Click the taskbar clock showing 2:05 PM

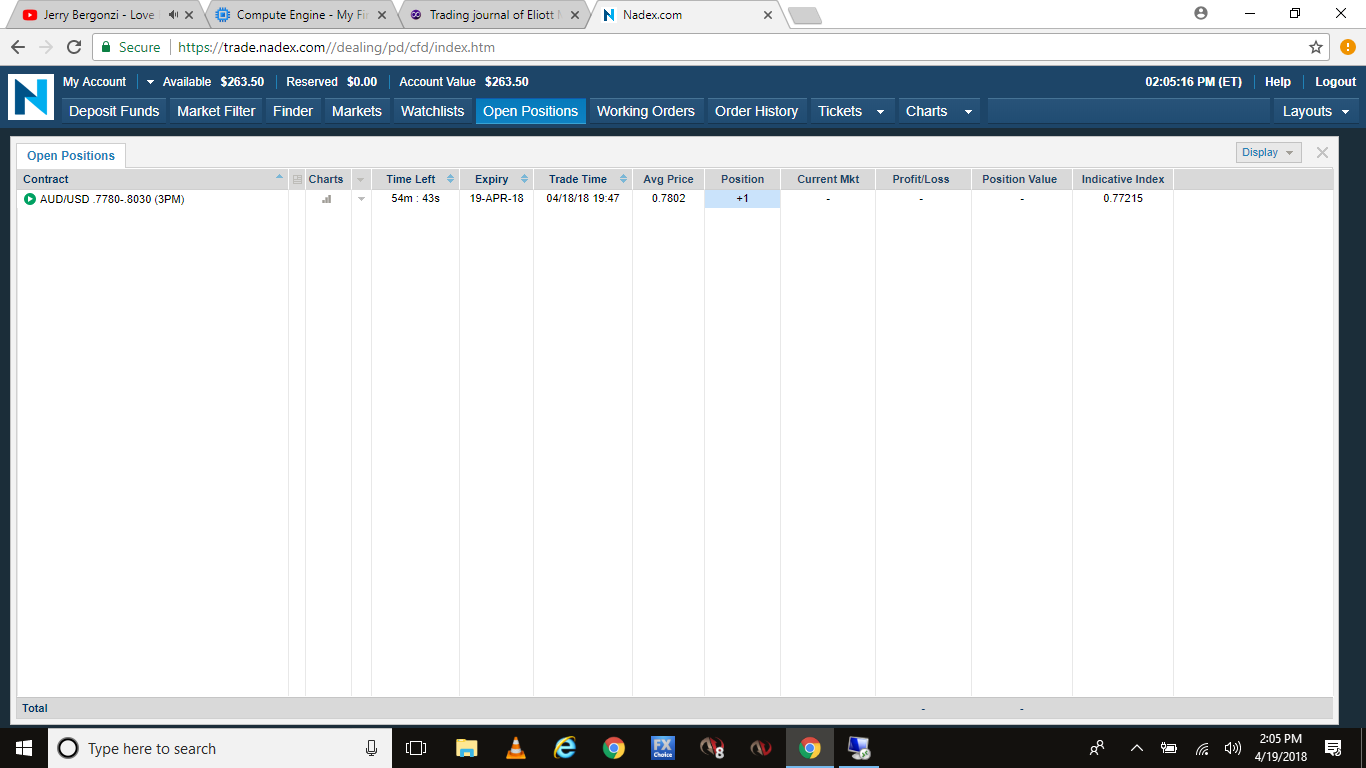click(1280, 748)
